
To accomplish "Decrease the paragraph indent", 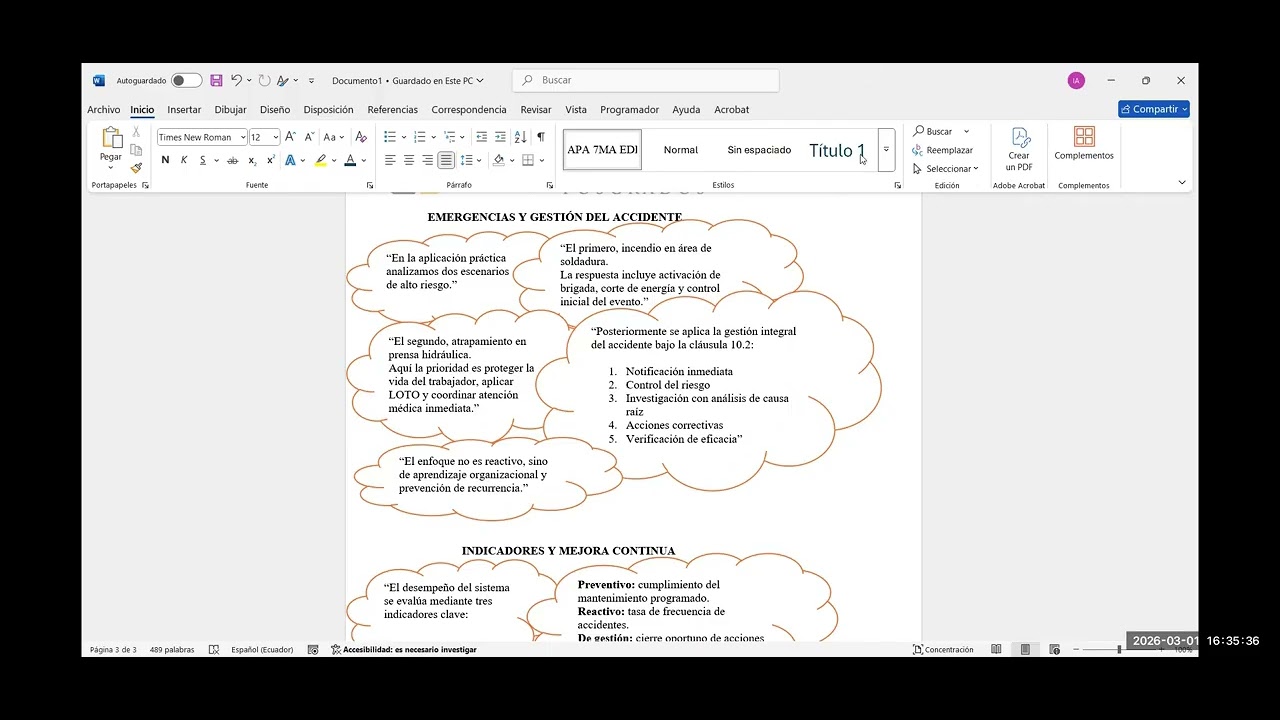I will click(482, 137).
